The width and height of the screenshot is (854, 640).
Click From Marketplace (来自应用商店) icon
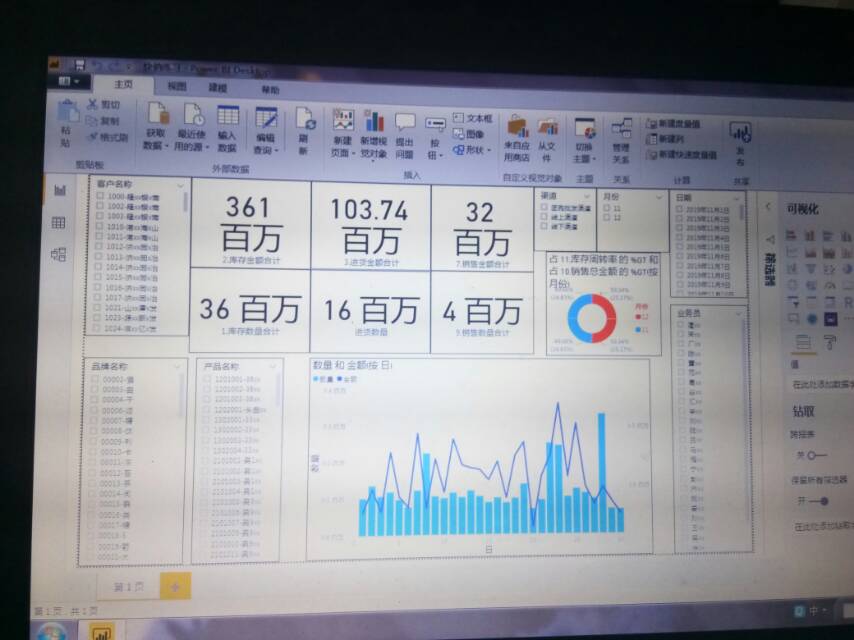tap(517, 126)
